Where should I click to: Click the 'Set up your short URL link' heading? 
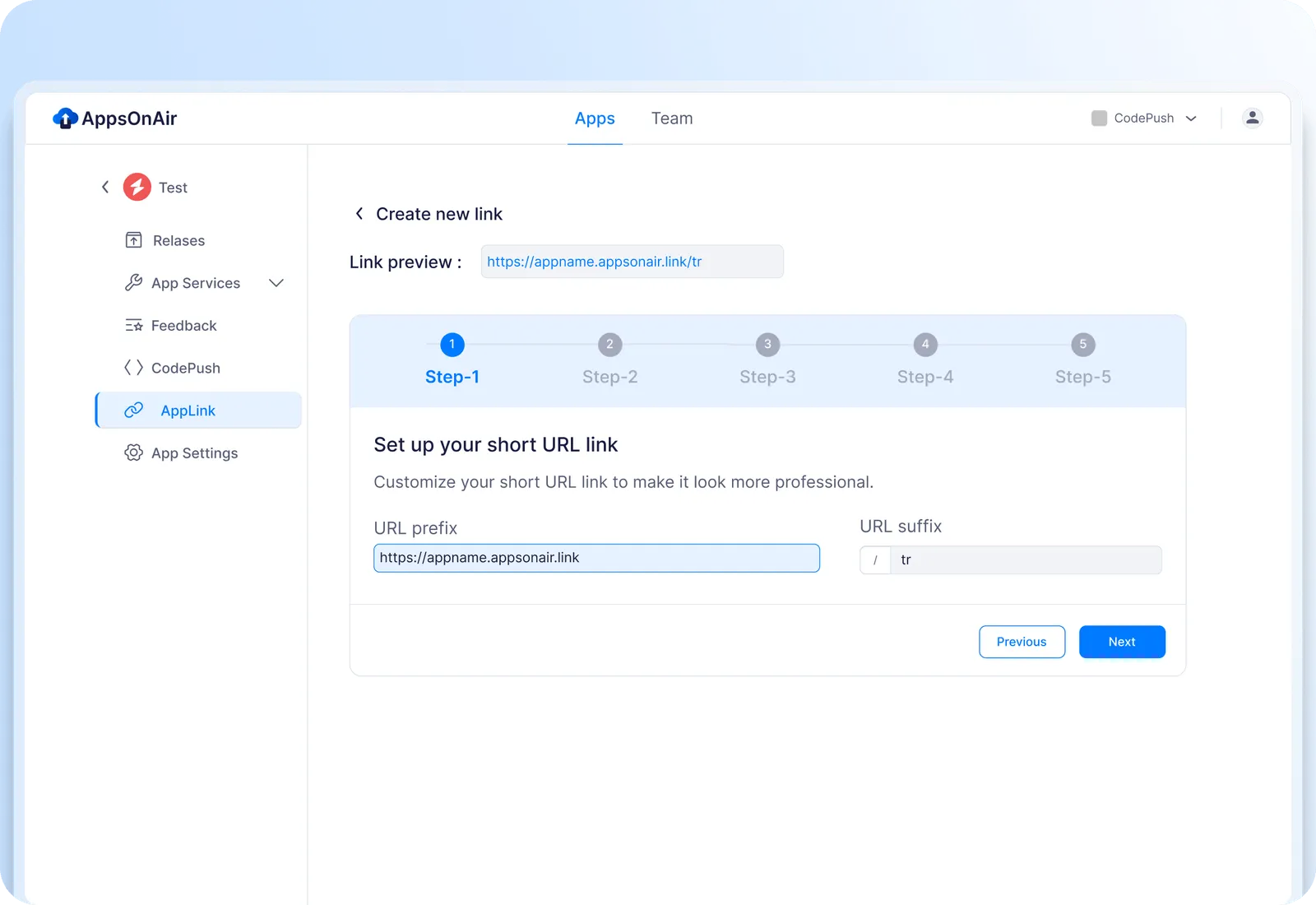click(x=495, y=445)
